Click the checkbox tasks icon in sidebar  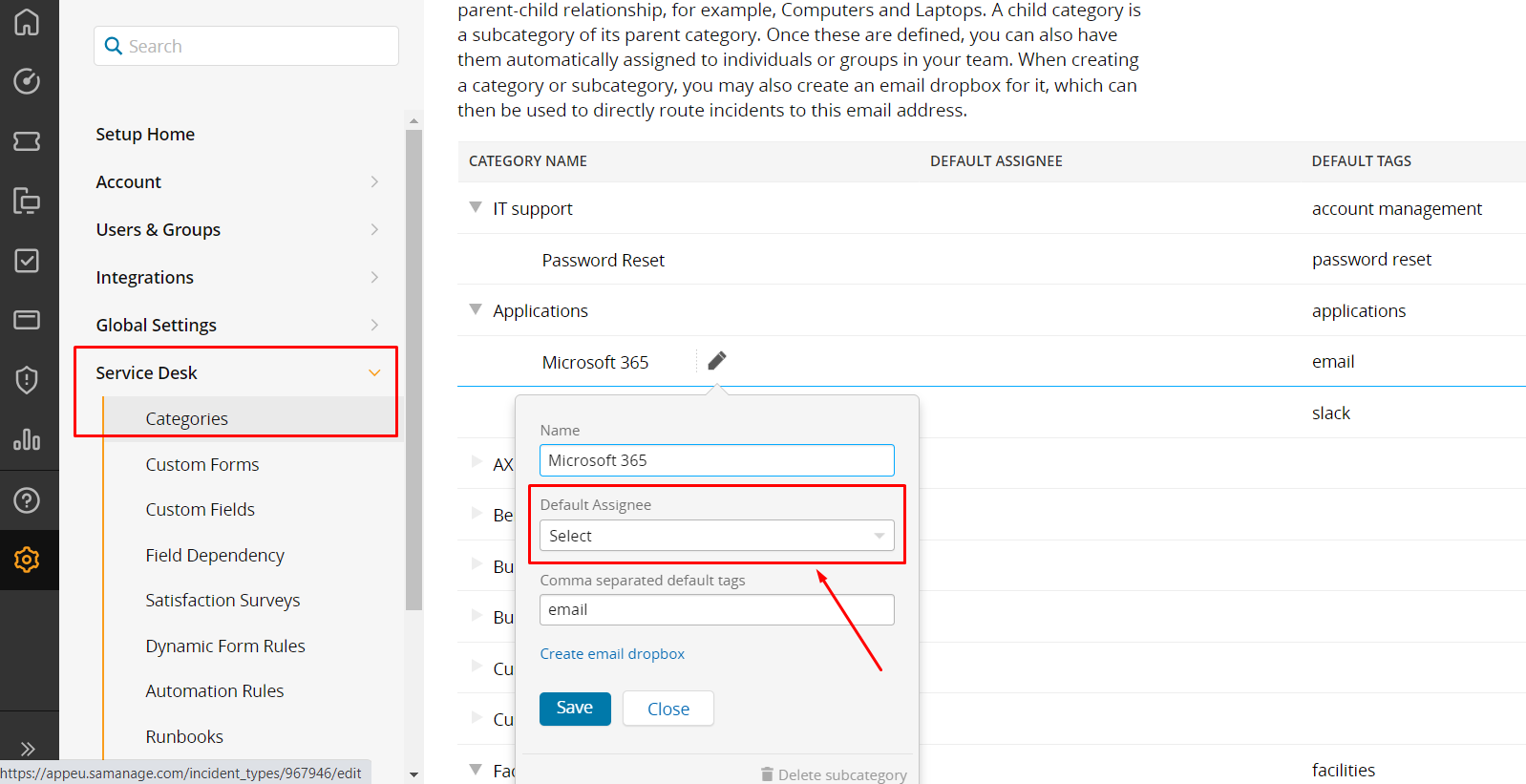click(x=27, y=261)
